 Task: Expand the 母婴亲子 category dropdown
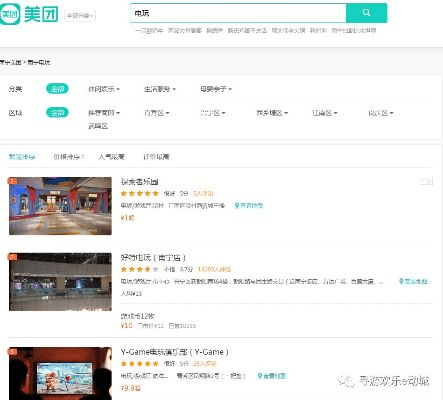click(216, 89)
